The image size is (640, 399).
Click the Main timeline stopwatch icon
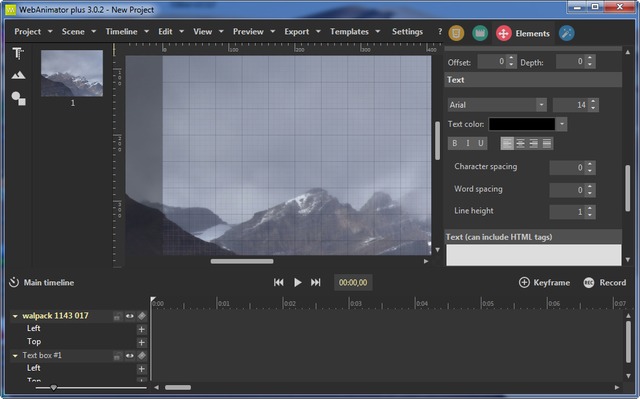(14, 282)
